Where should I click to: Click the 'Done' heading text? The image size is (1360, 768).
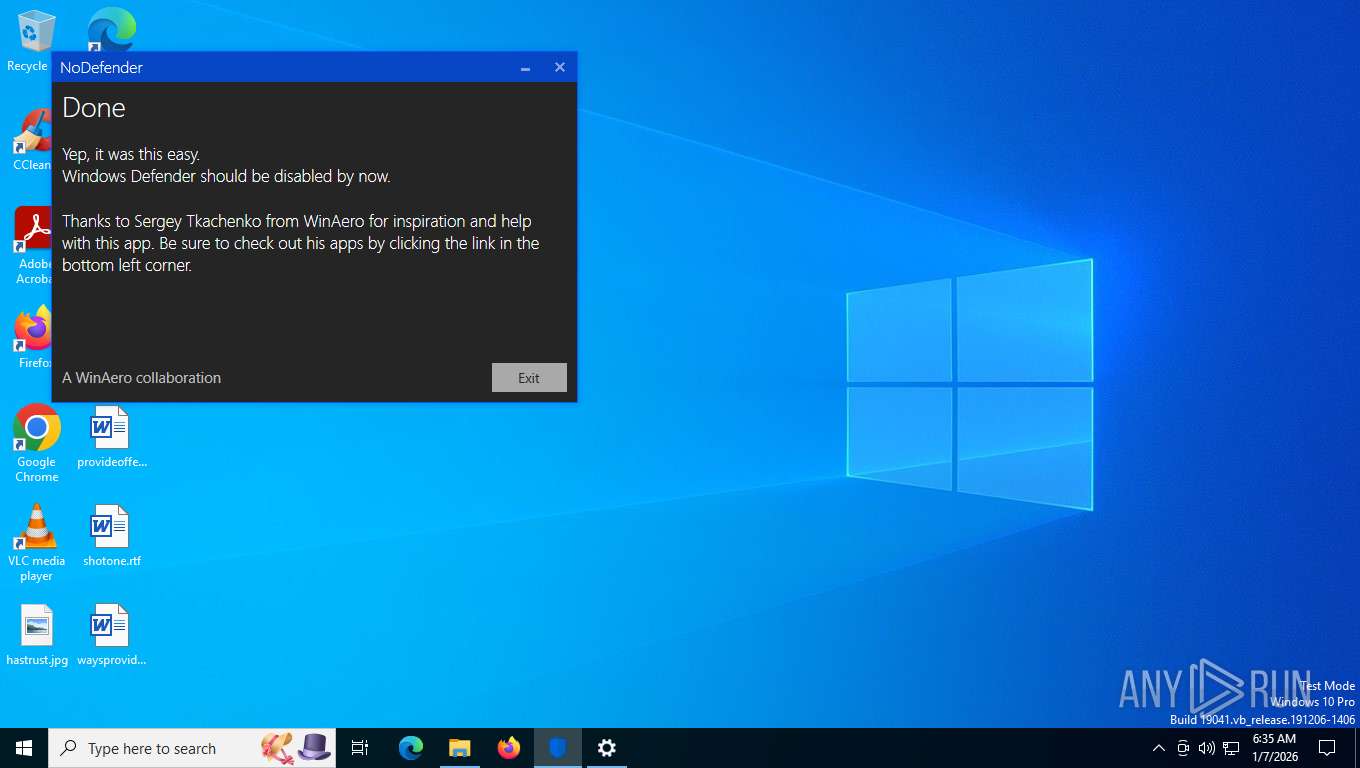(94, 108)
